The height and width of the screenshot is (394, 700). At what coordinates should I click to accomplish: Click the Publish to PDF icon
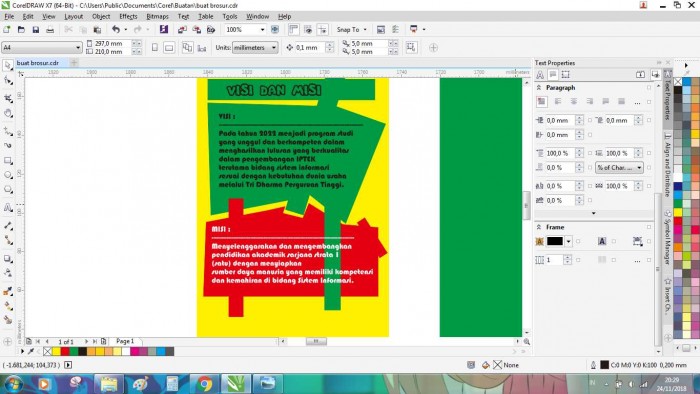tap(211, 29)
